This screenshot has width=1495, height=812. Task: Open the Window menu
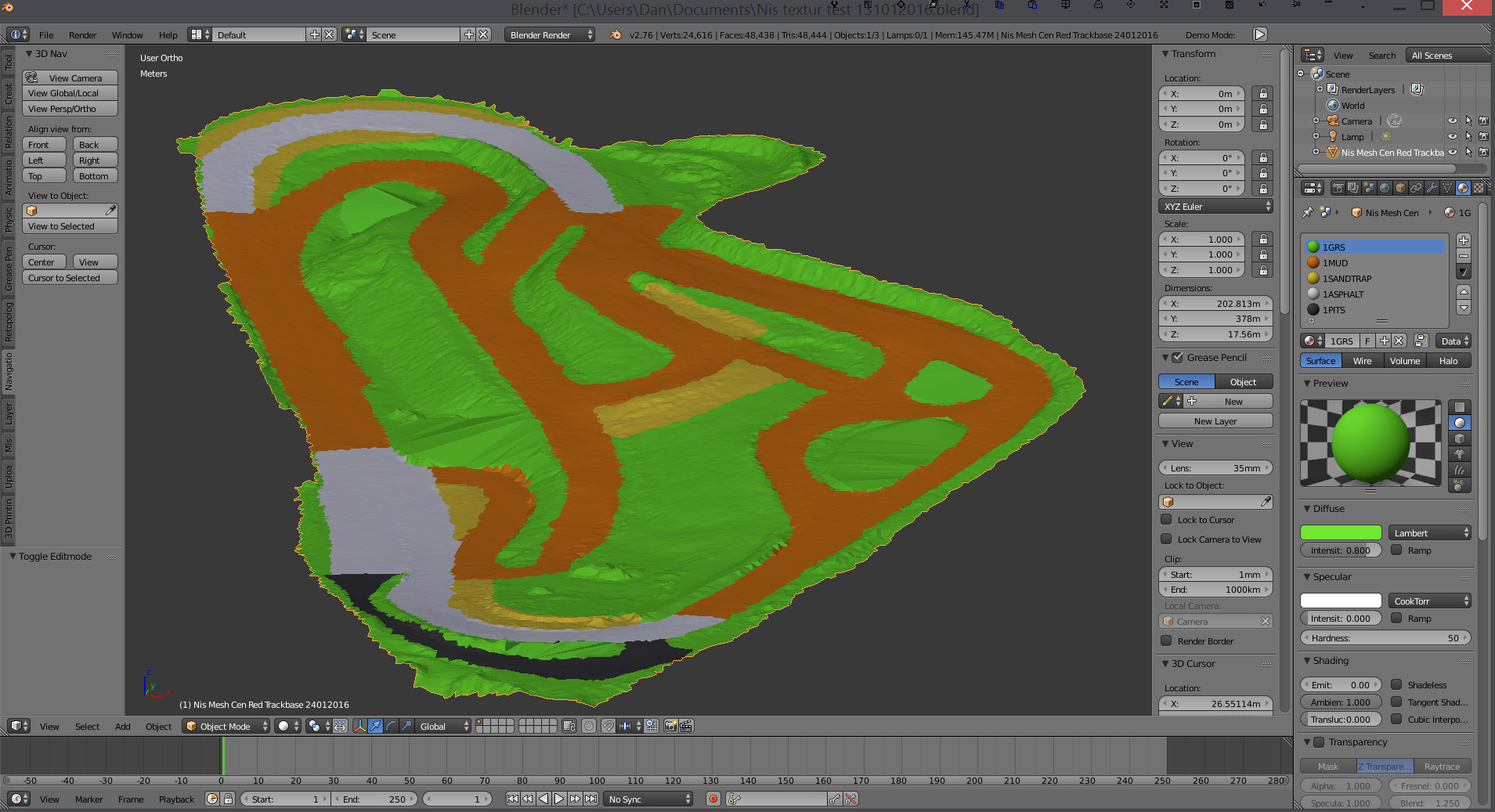pyautogui.click(x=127, y=34)
